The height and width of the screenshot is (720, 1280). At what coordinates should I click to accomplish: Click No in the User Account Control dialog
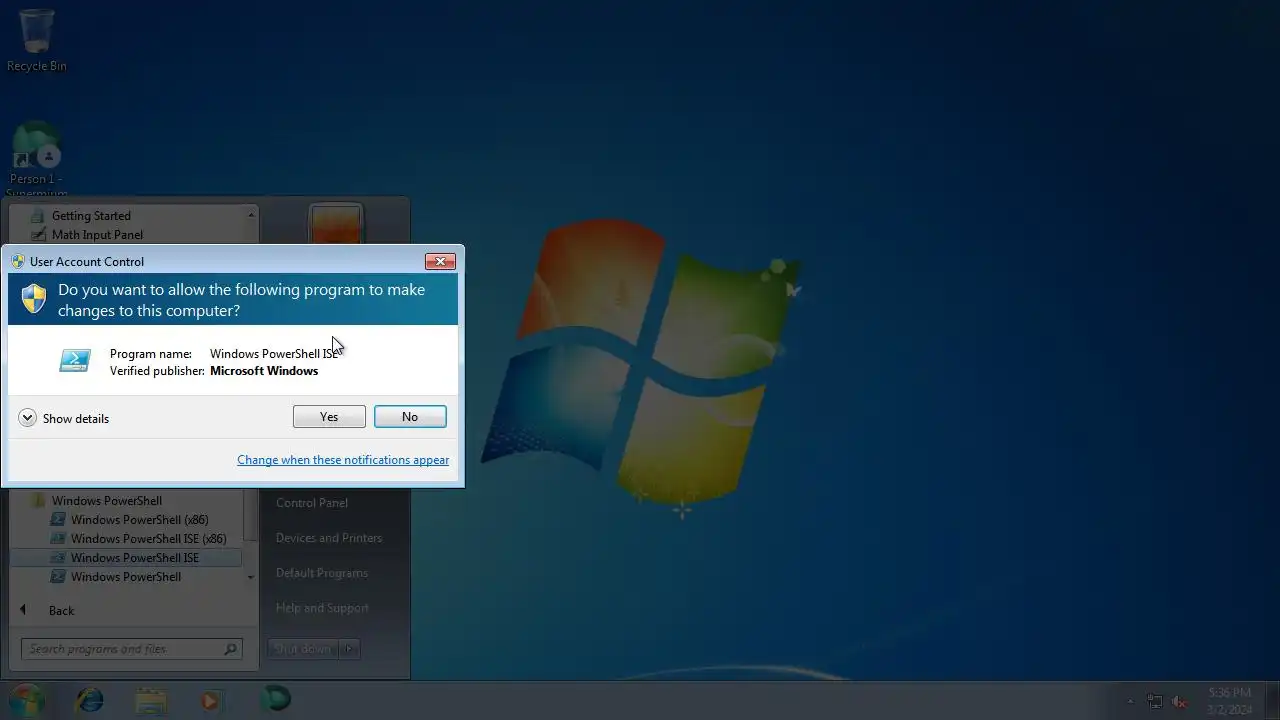tap(410, 417)
